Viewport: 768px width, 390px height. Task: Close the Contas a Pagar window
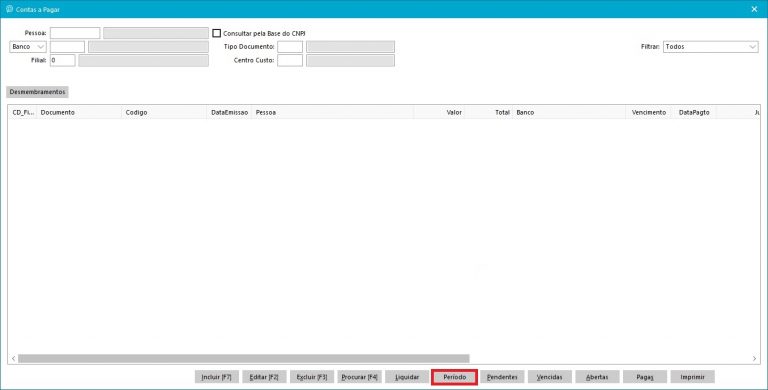coord(754,9)
